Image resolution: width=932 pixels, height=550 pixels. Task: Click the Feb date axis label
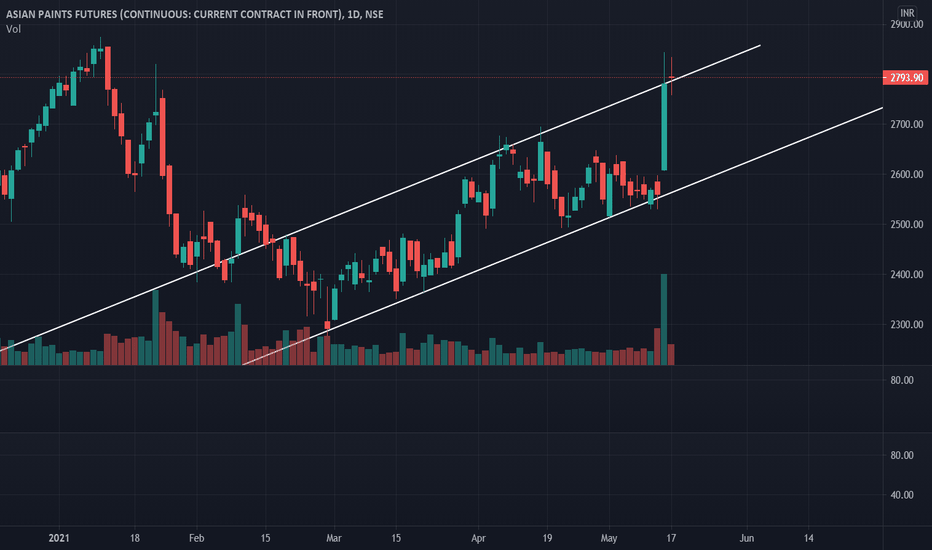click(x=196, y=538)
